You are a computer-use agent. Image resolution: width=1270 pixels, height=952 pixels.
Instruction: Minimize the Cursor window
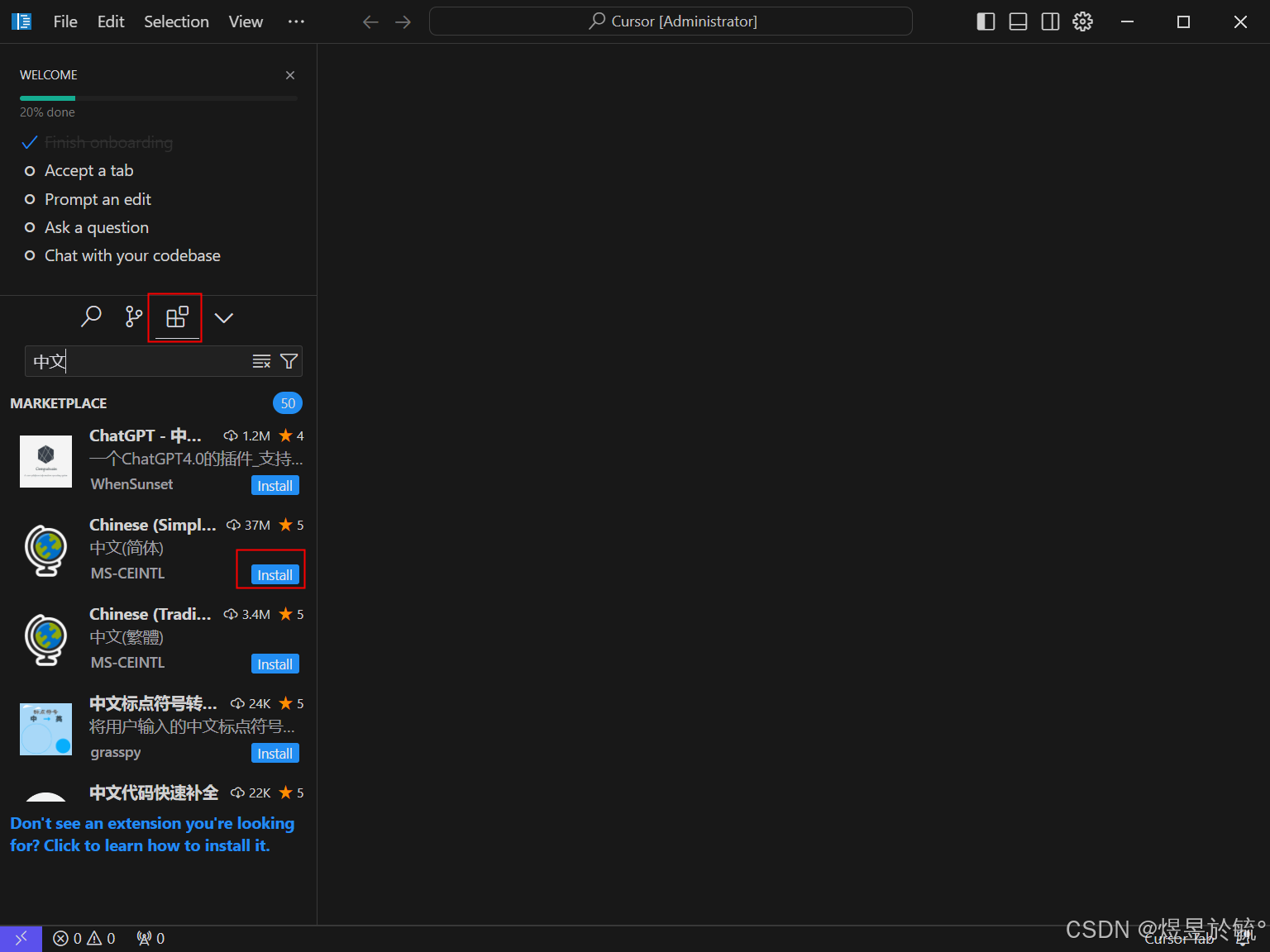(x=1127, y=21)
